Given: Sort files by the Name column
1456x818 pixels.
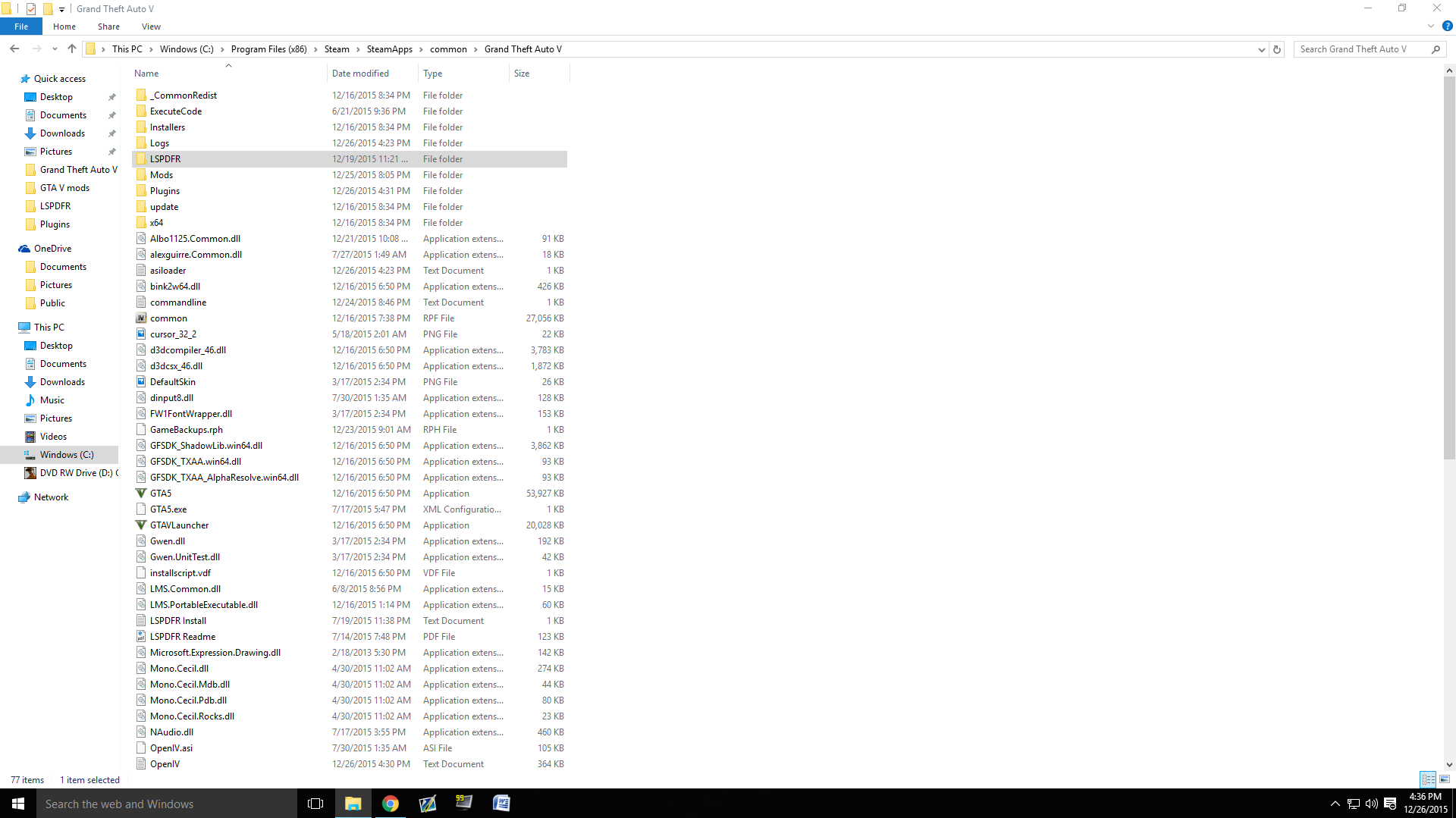Looking at the screenshot, I should tap(229, 74).
